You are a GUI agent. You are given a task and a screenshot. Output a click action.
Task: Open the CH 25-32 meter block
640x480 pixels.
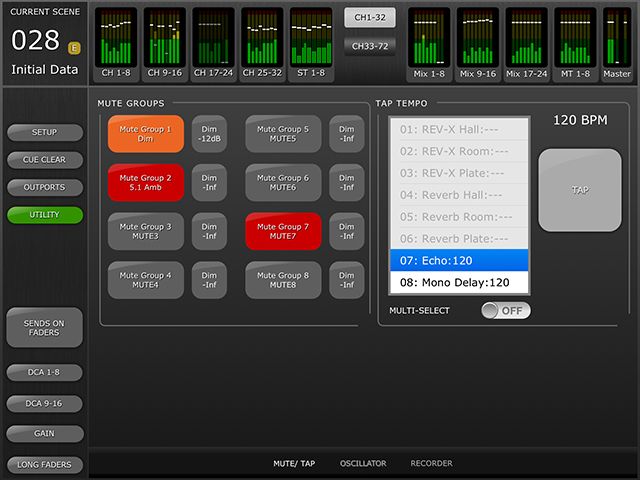tap(263, 44)
